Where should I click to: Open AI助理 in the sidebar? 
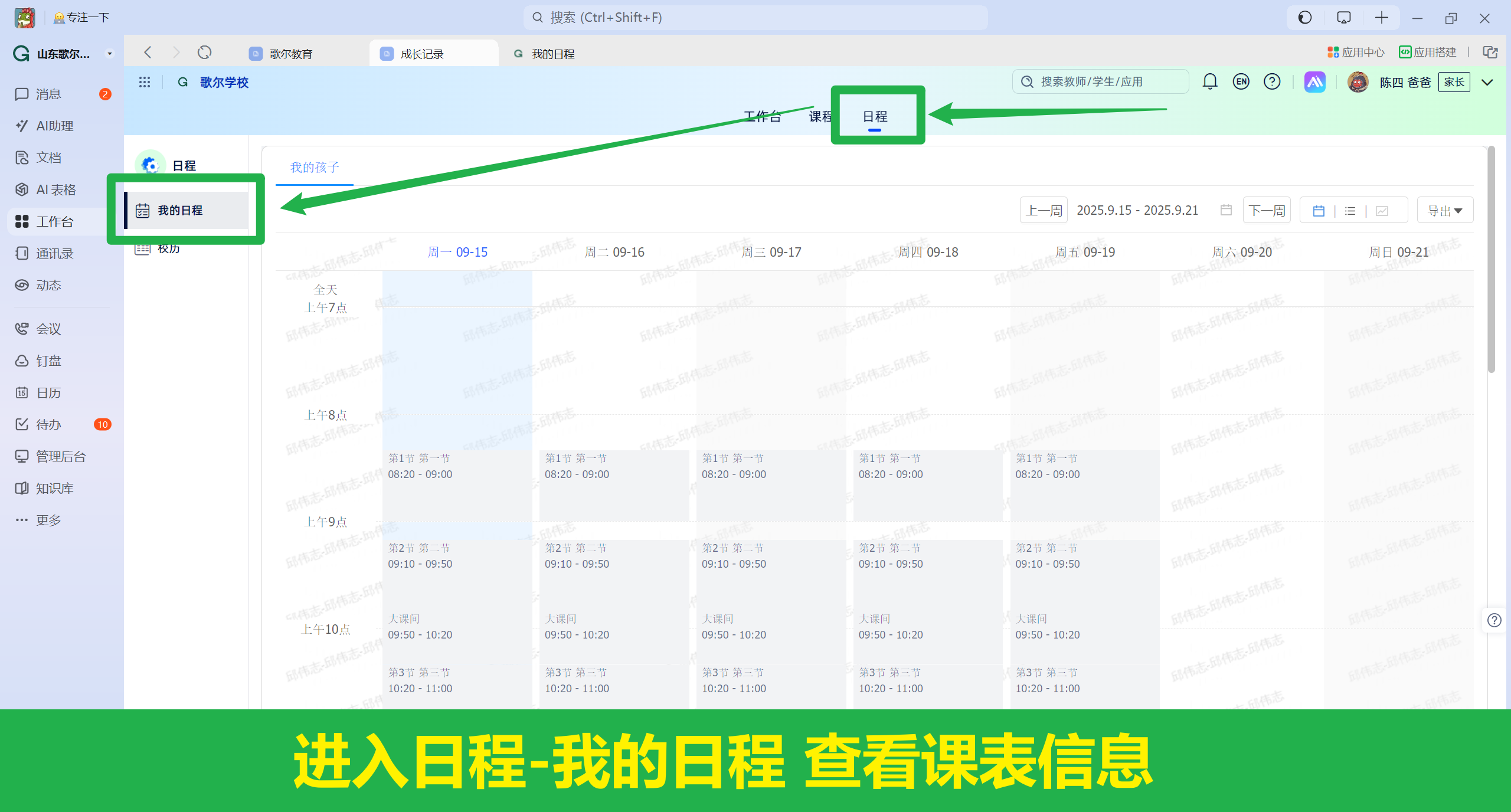pos(54,126)
